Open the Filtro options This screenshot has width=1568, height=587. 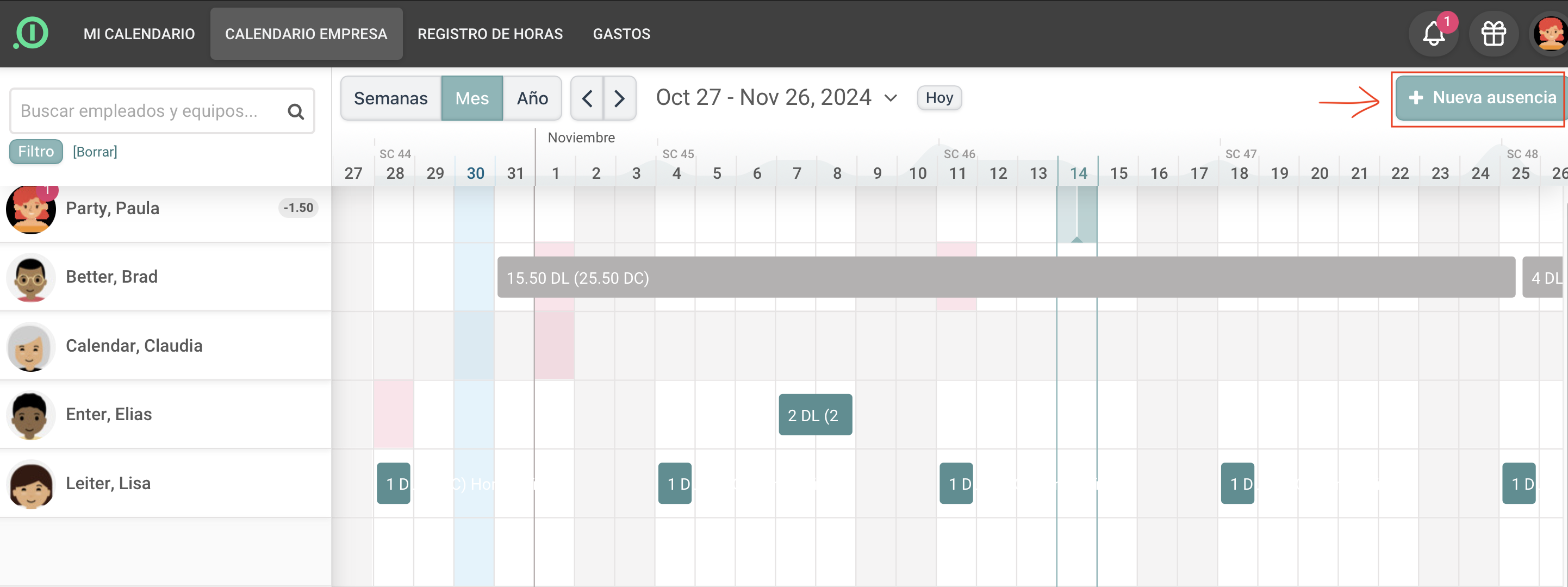(36, 152)
